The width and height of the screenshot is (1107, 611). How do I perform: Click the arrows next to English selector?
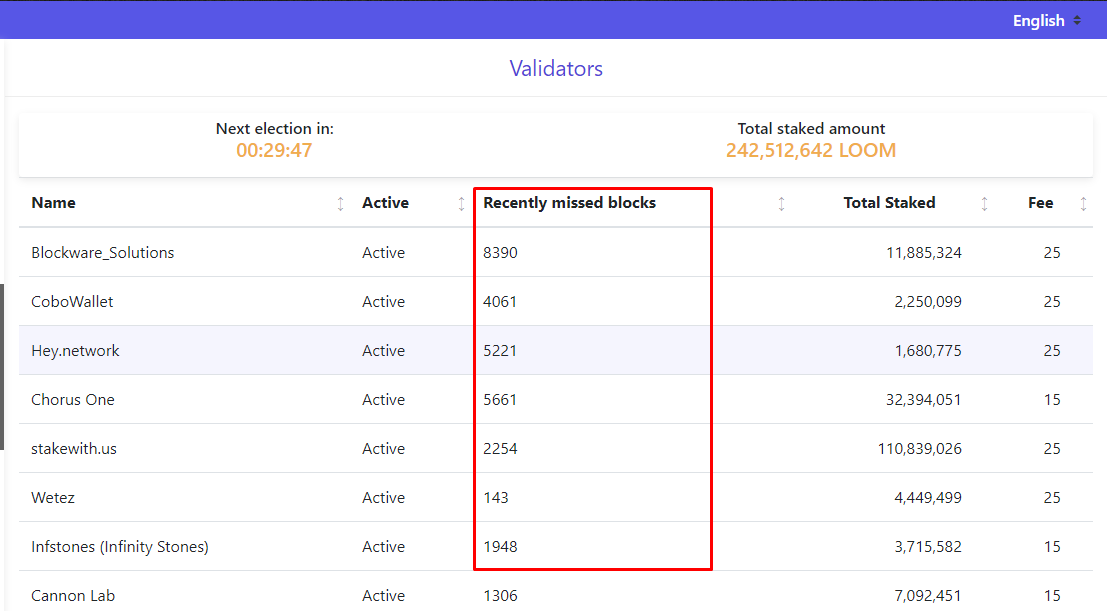1078,20
